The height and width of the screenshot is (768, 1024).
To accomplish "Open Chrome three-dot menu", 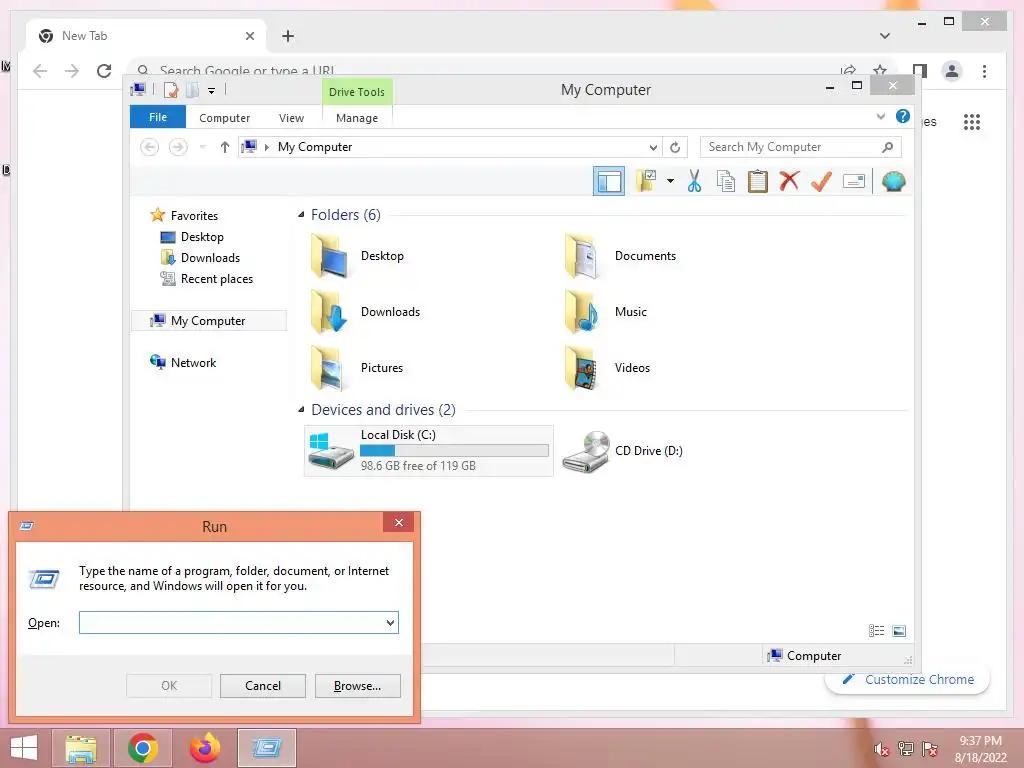I will click(x=984, y=71).
